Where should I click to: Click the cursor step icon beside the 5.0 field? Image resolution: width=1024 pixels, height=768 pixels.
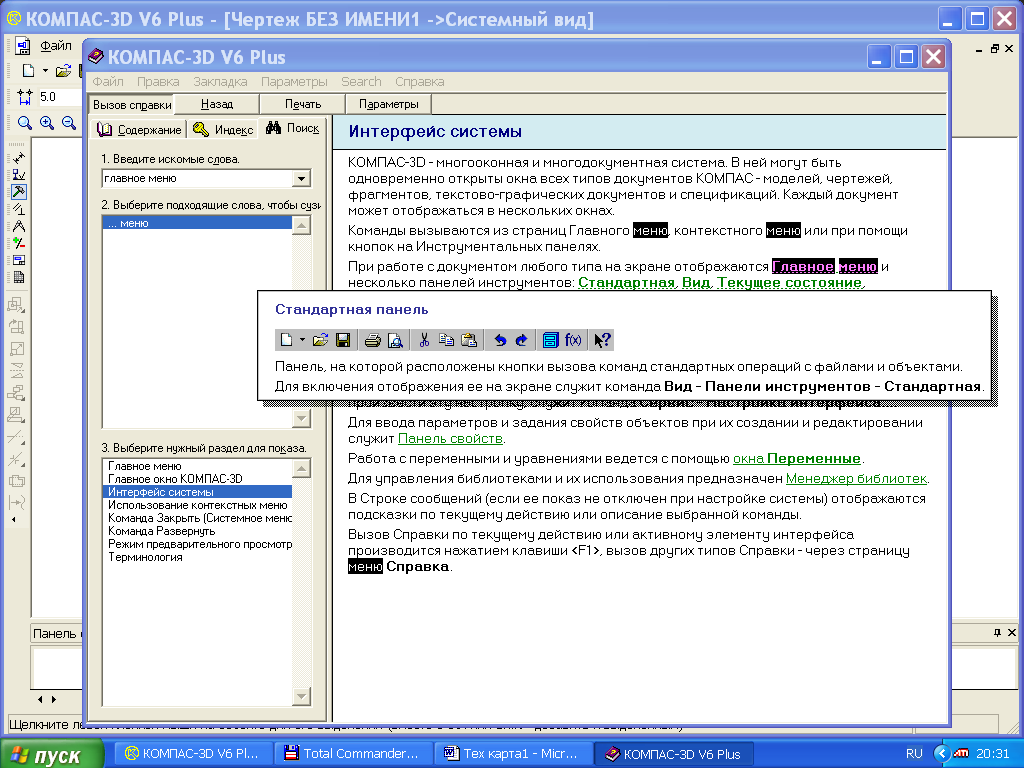point(25,97)
